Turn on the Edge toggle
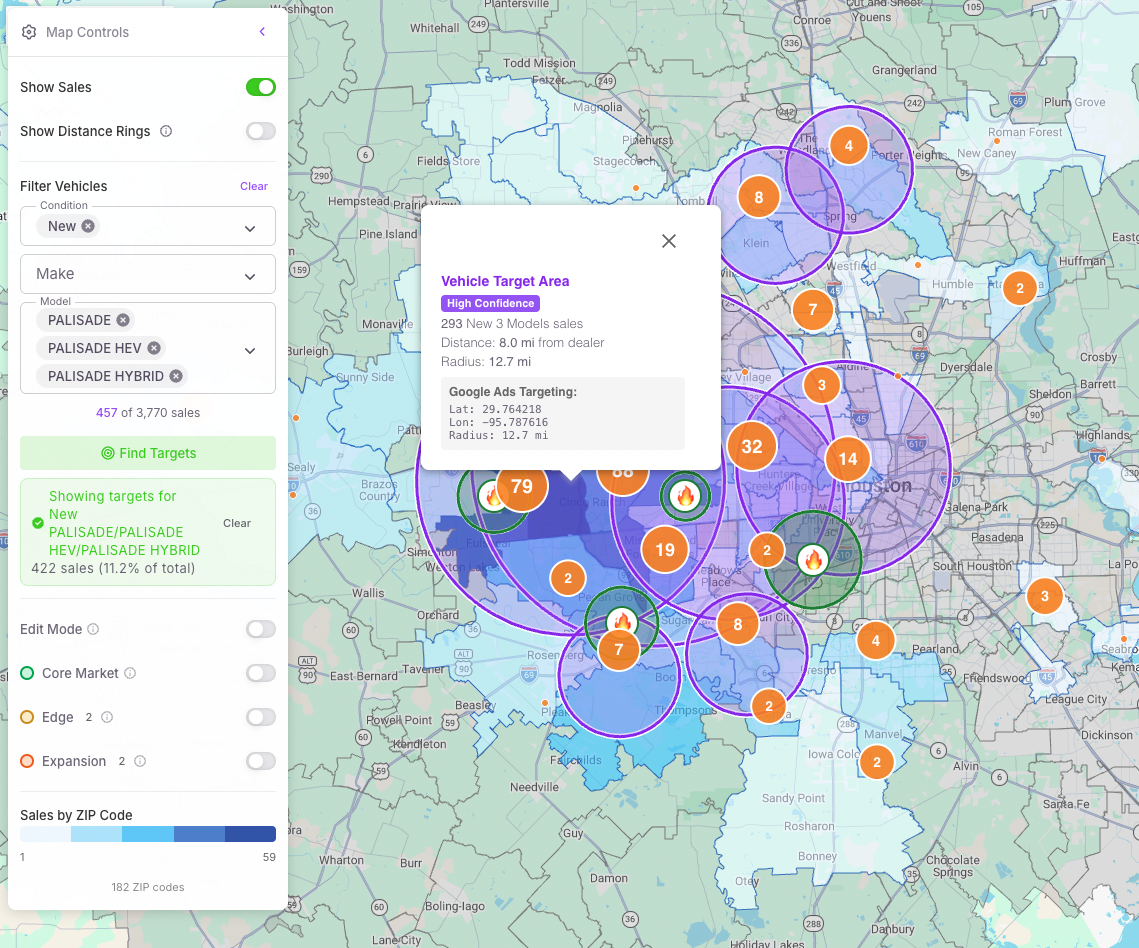1139x948 pixels. 260,717
